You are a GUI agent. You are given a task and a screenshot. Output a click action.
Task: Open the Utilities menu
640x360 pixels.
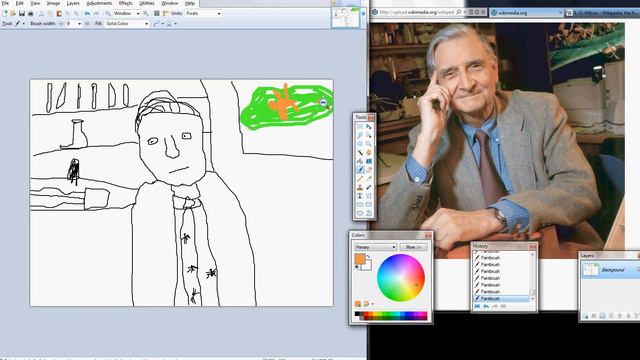147,3
